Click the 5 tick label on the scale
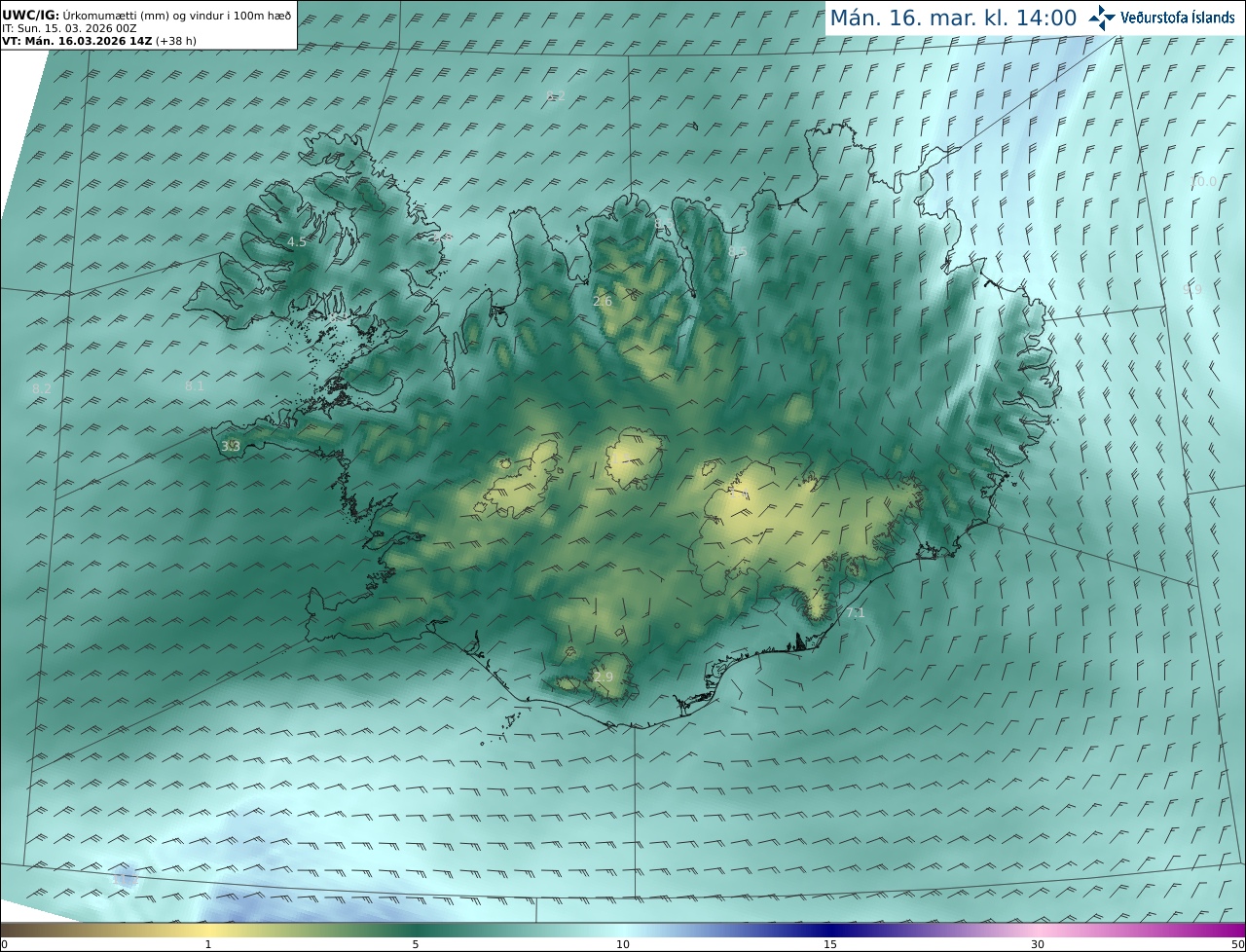1246x952 pixels. [416, 945]
